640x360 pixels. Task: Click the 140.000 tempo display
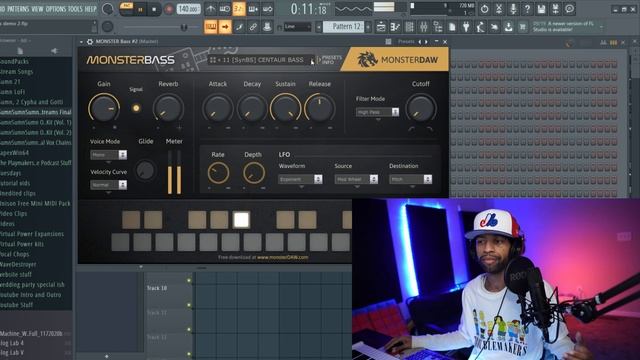pyautogui.click(x=189, y=9)
